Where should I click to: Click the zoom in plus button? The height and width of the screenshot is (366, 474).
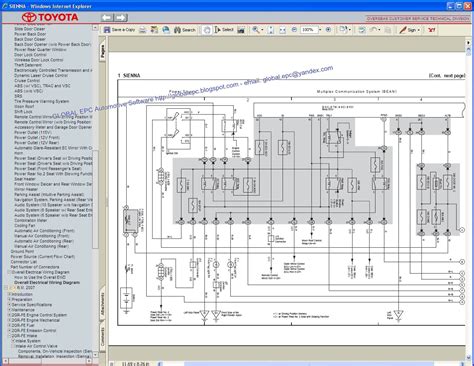[x=328, y=30]
